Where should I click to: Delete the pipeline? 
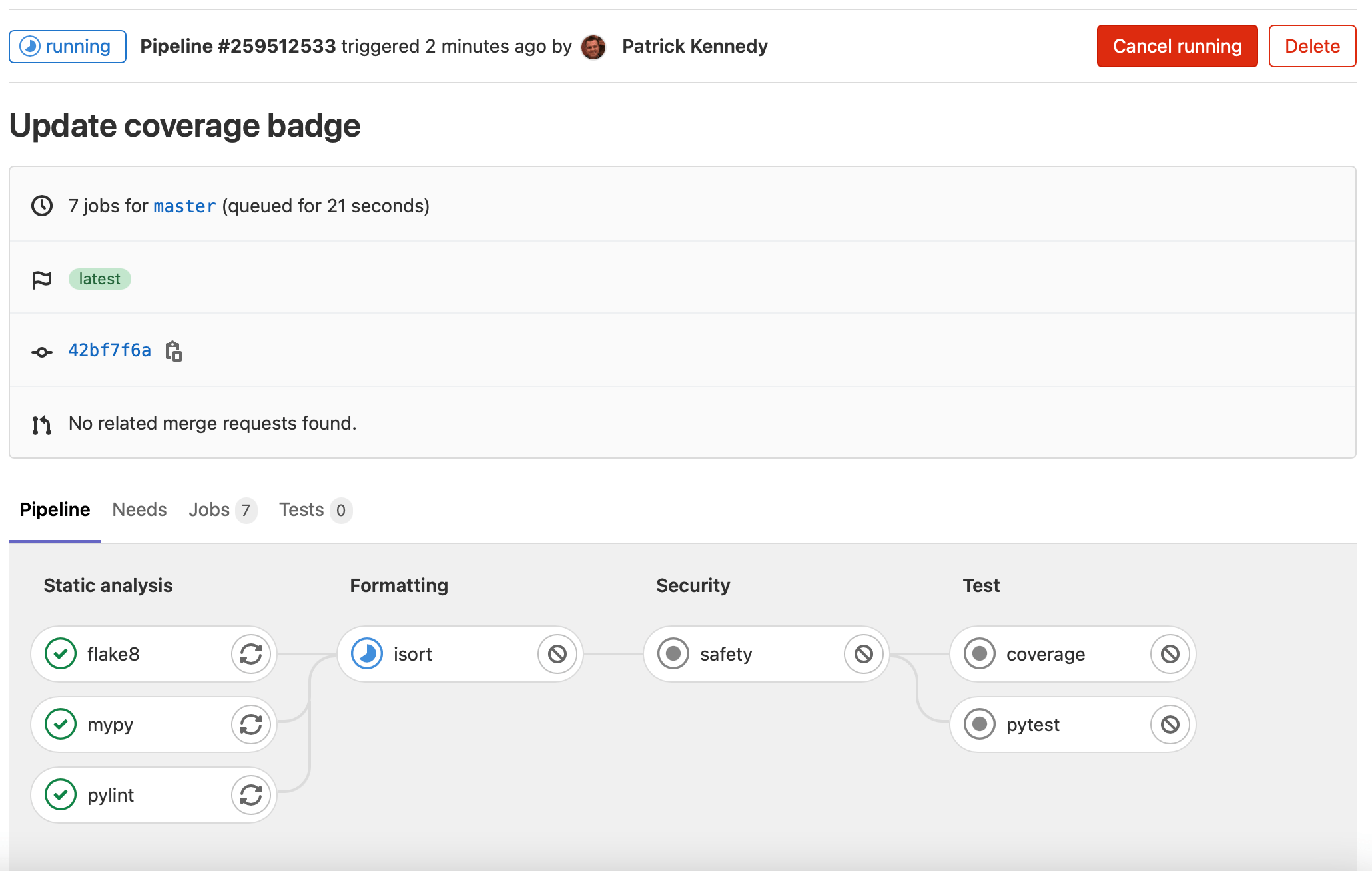pyautogui.click(x=1312, y=46)
